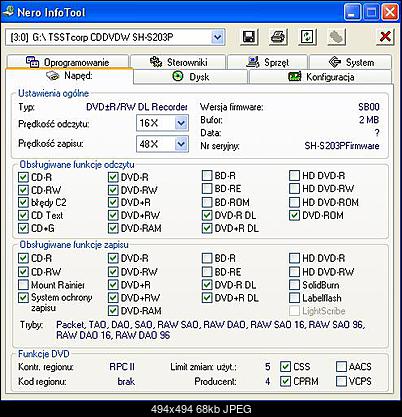Open the drive selection dropdown arrow
The image size is (402, 417).
[217, 37]
